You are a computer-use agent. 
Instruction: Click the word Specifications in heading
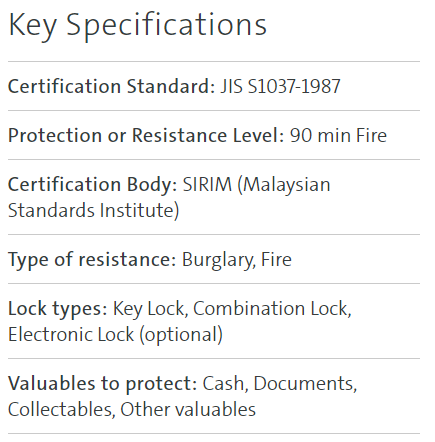(x=167, y=26)
